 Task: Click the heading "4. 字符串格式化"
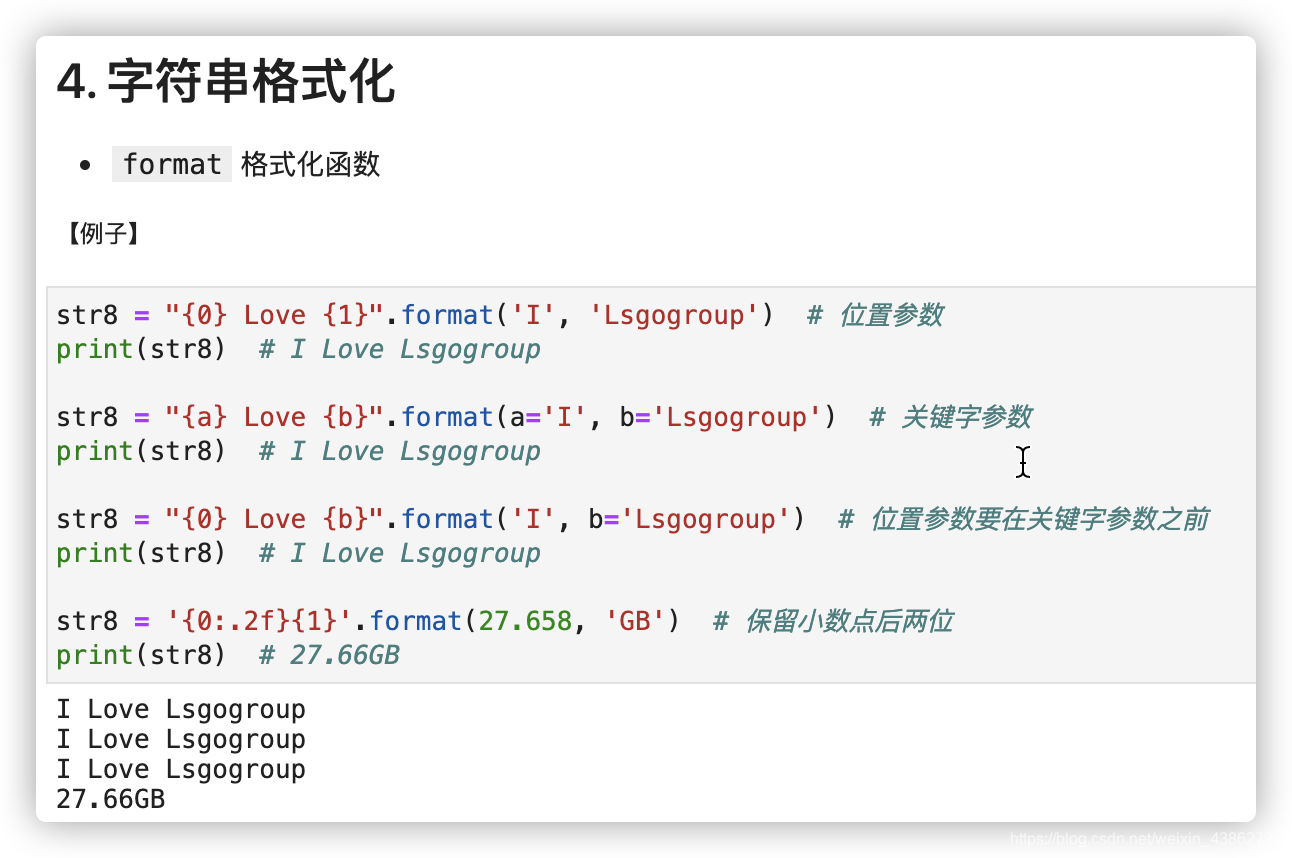pos(226,82)
